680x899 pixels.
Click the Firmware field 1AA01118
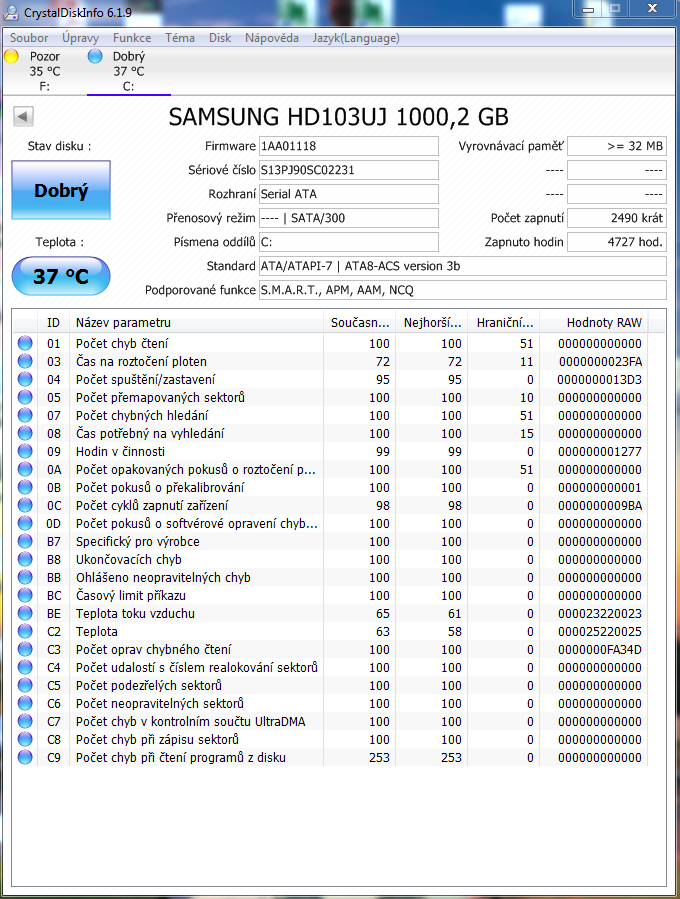[x=349, y=146]
